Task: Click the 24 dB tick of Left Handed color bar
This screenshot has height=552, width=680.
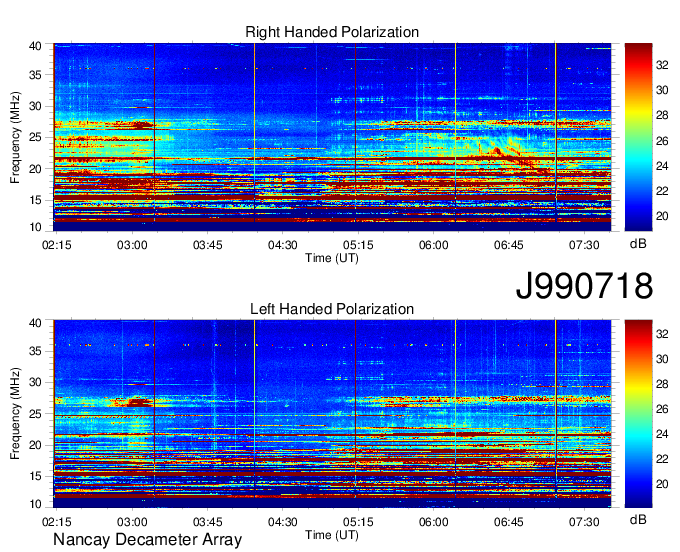Action: point(662,434)
